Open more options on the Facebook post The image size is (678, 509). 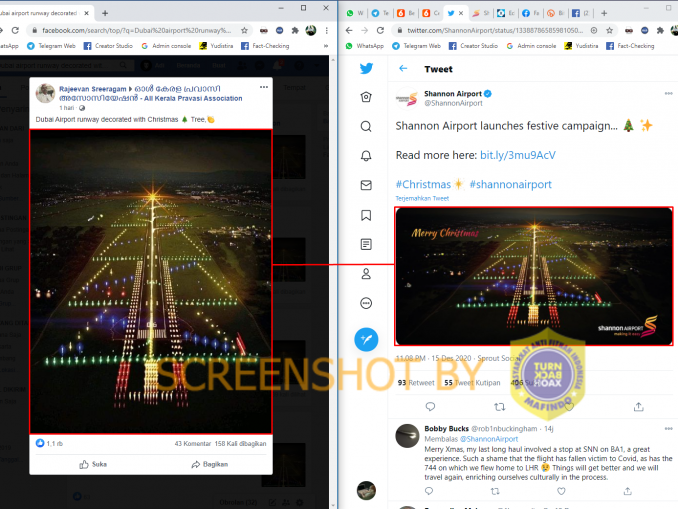point(264,87)
